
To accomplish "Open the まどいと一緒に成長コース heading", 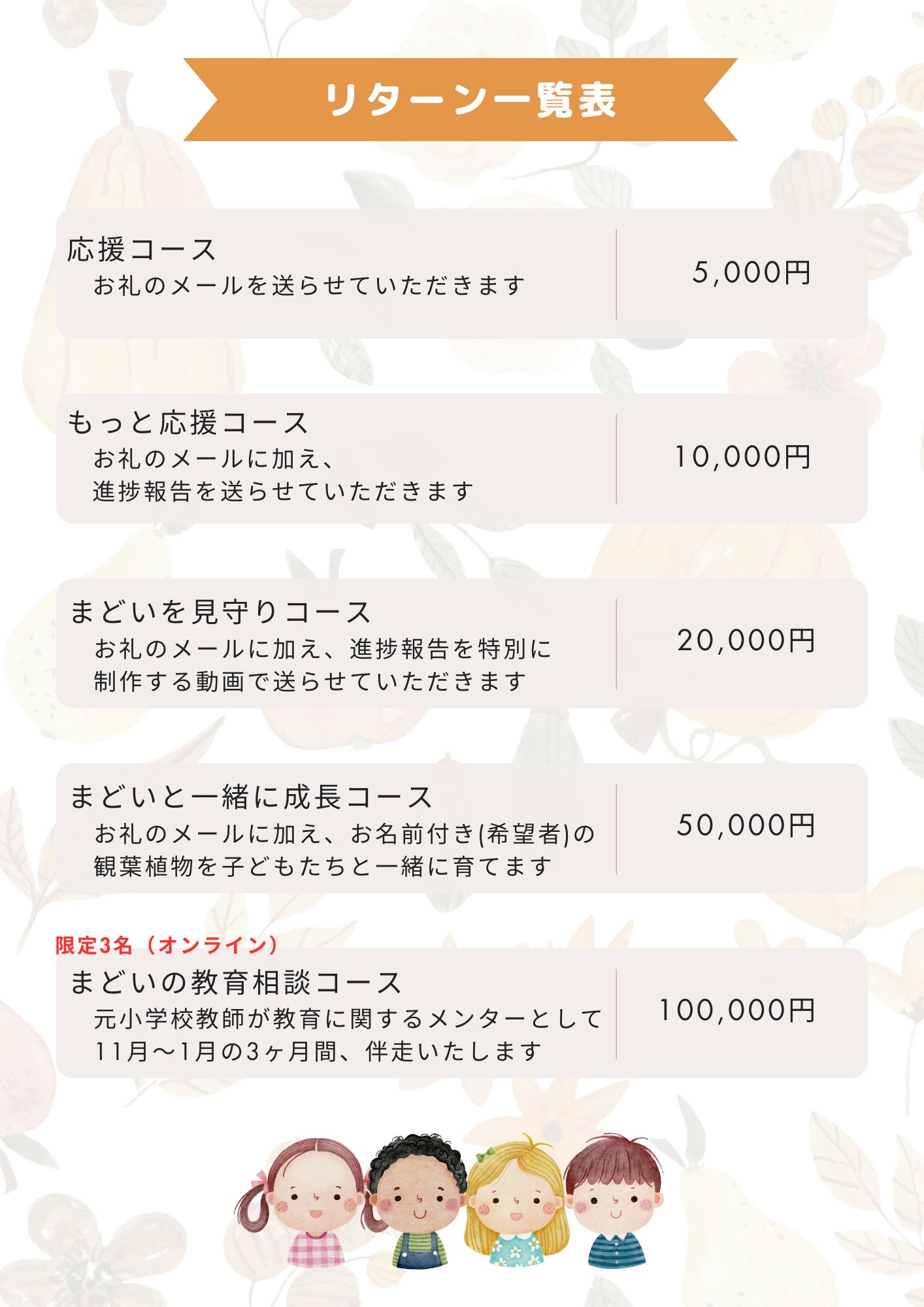I will pos(251,797).
